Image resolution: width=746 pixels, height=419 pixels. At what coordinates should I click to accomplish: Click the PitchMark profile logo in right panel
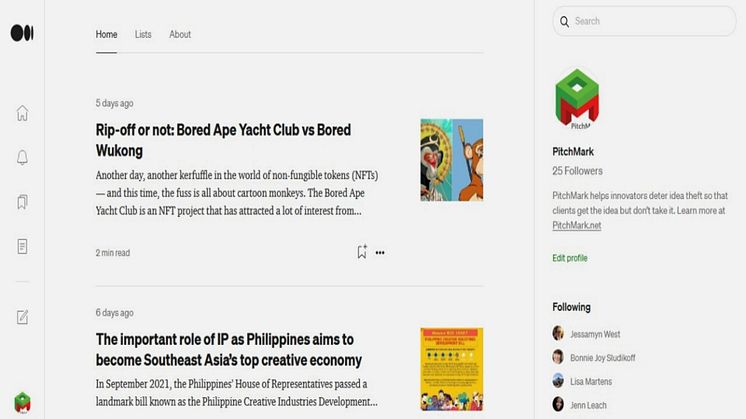(x=576, y=98)
